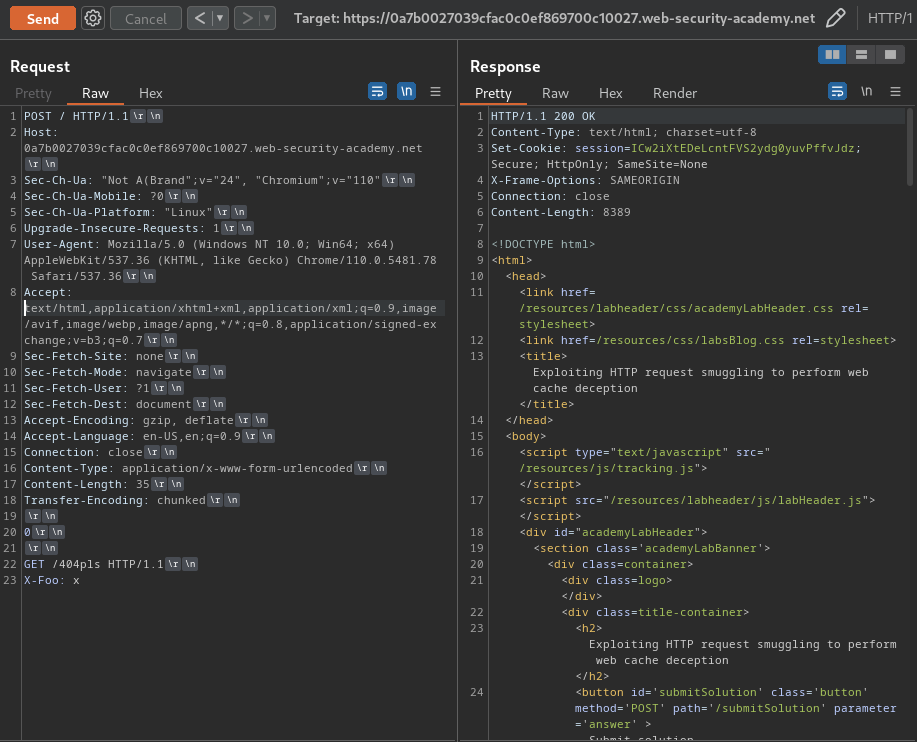917x742 pixels.
Task: Click 'Accept-Language: en-US,en;q=0.9' header
Action: point(132,436)
